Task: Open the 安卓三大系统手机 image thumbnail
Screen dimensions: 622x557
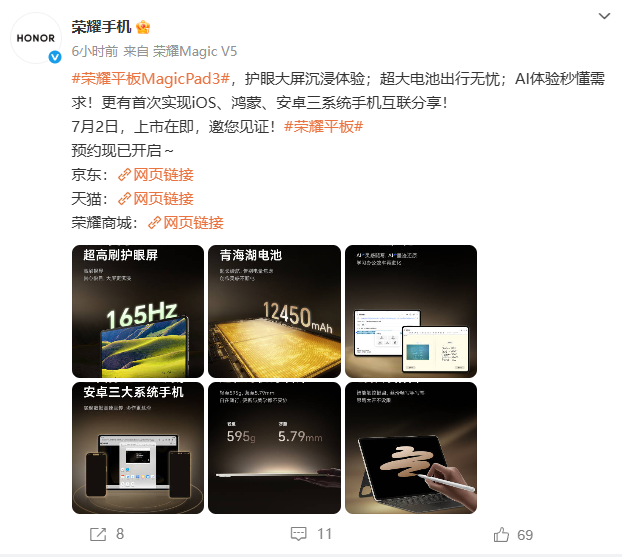Action: tap(138, 448)
